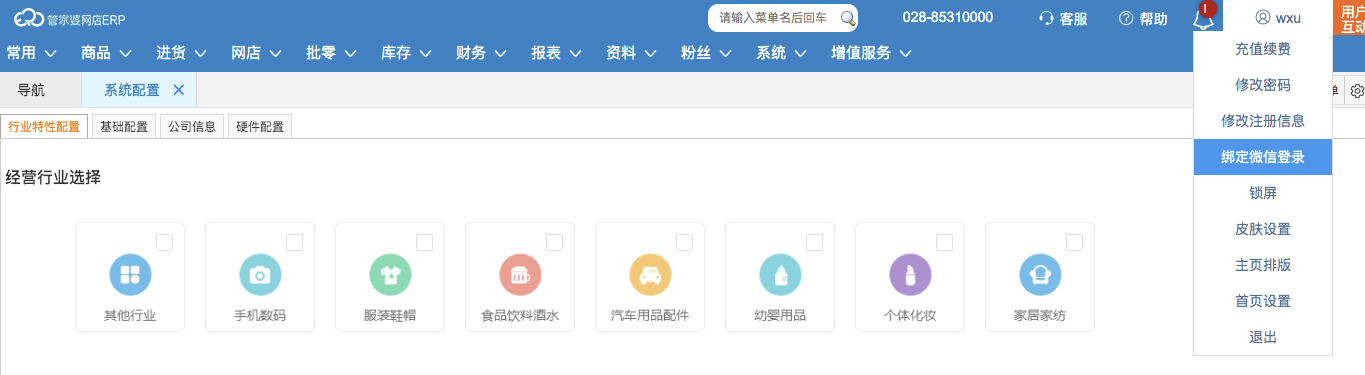Image resolution: width=1365 pixels, height=375 pixels.
Task: Select the 汽车用品配件 car icon
Action: [x=650, y=275]
